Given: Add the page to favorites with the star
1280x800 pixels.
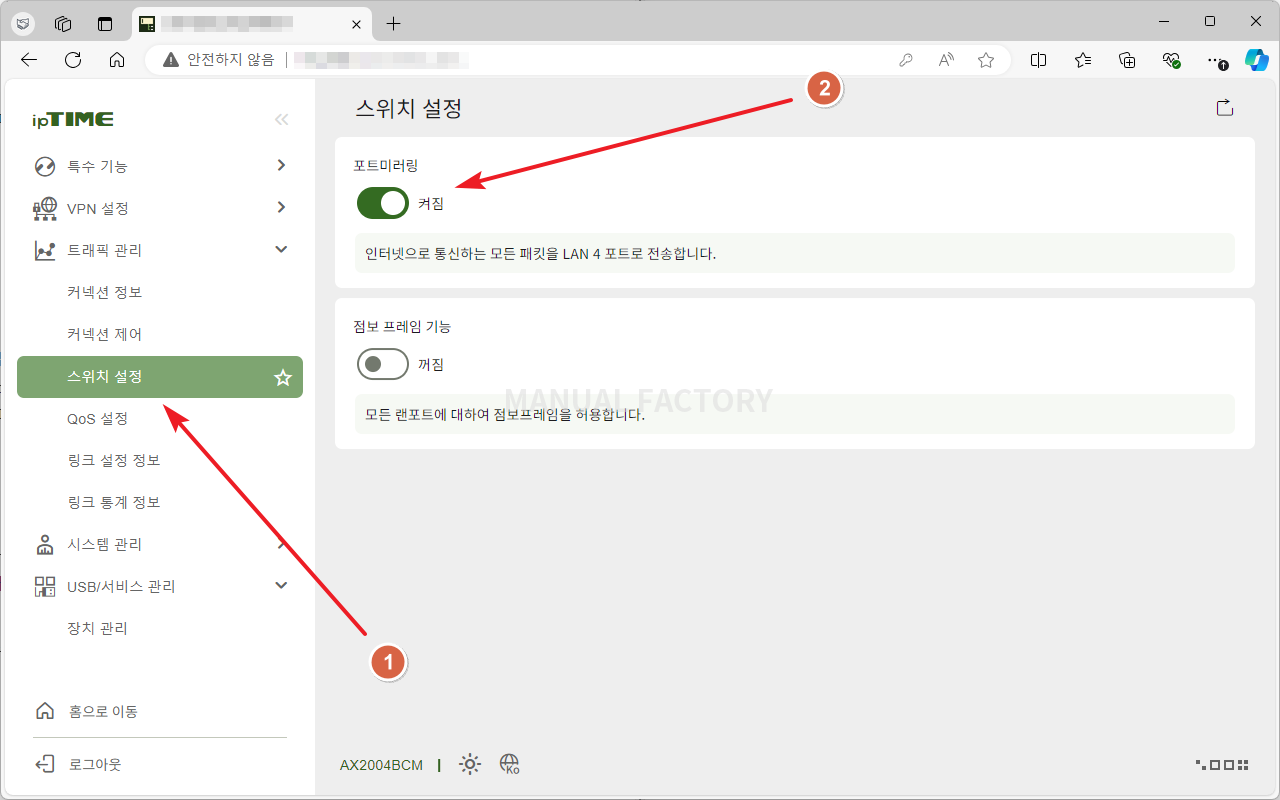Looking at the screenshot, I should pos(986,60).
